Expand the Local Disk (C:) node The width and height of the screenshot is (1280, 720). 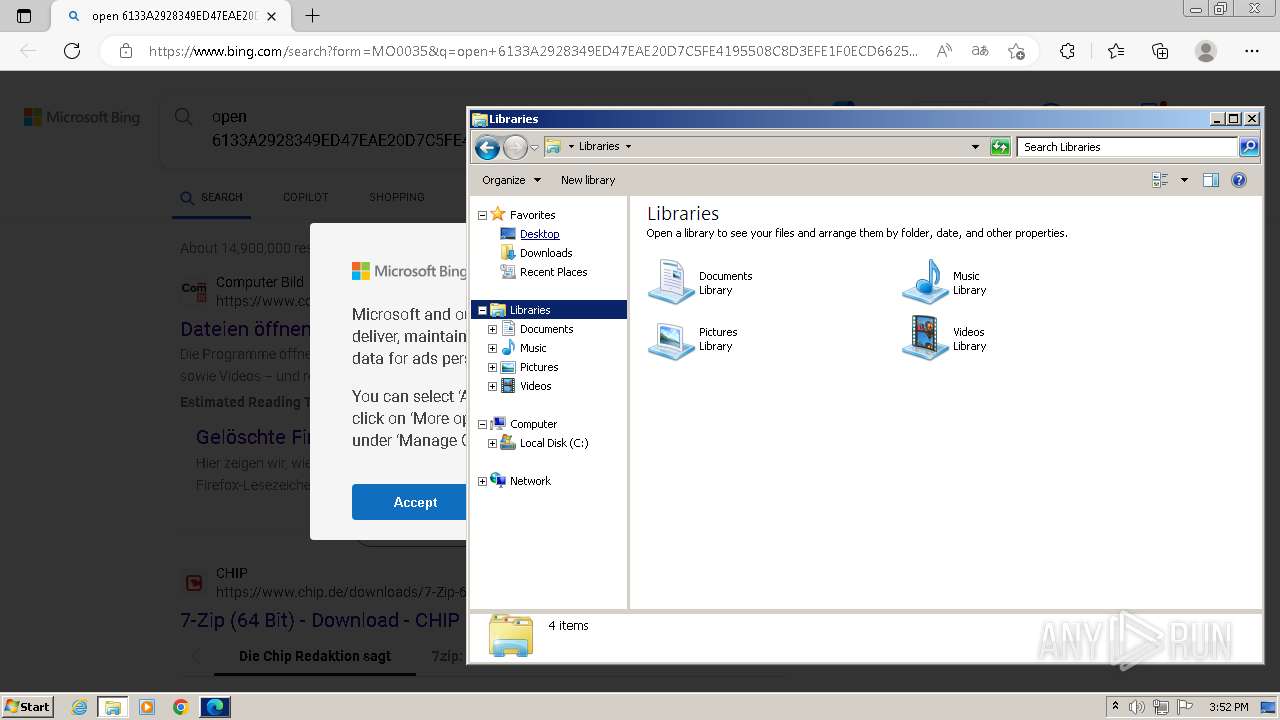coord(492,443)
